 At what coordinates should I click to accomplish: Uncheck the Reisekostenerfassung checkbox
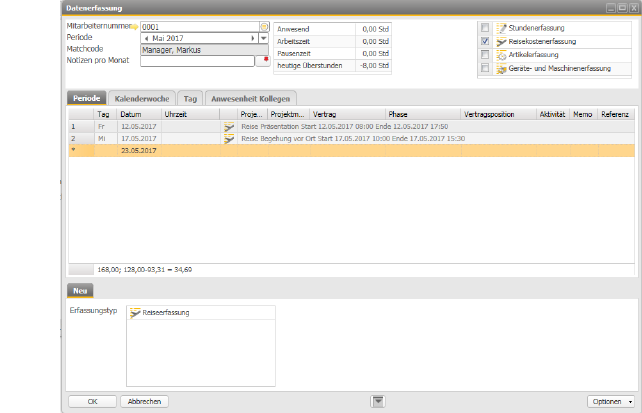tap(485, 42)
